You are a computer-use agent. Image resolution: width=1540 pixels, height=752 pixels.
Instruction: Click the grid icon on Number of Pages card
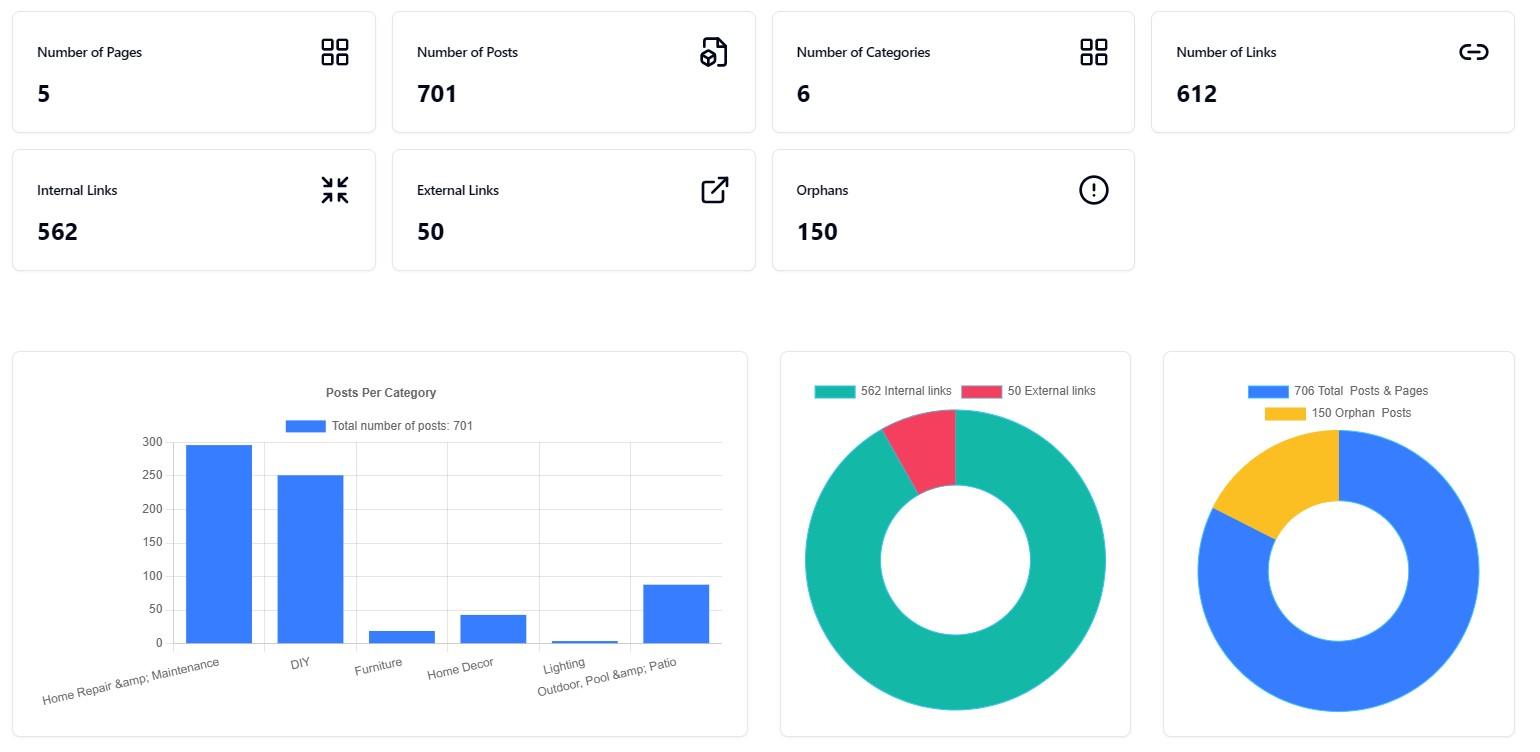335,52
